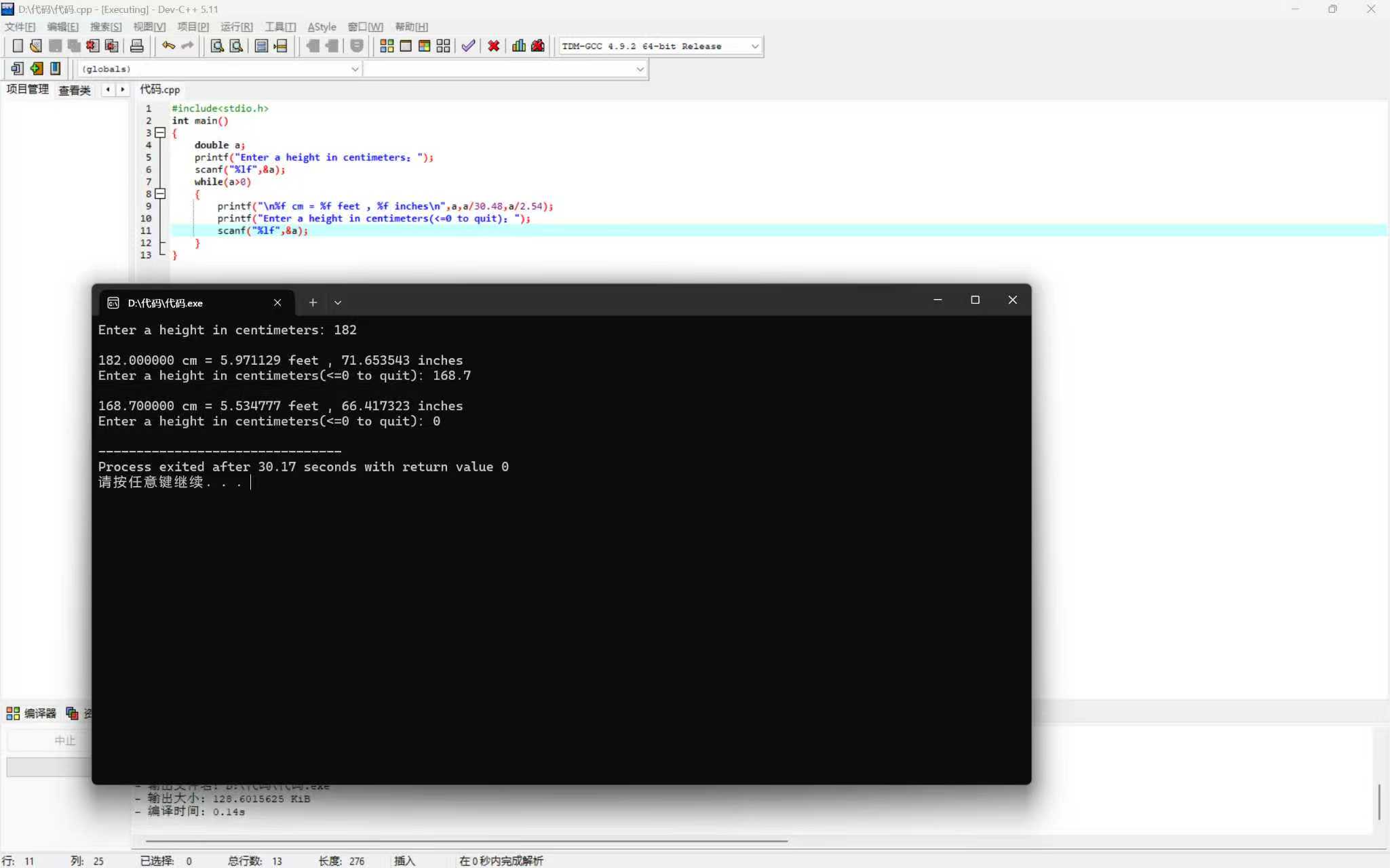Click the Syntax check checkmark icon
Image resolution: width=1390 pixels, height=868 pixels.
coord(468,45)
